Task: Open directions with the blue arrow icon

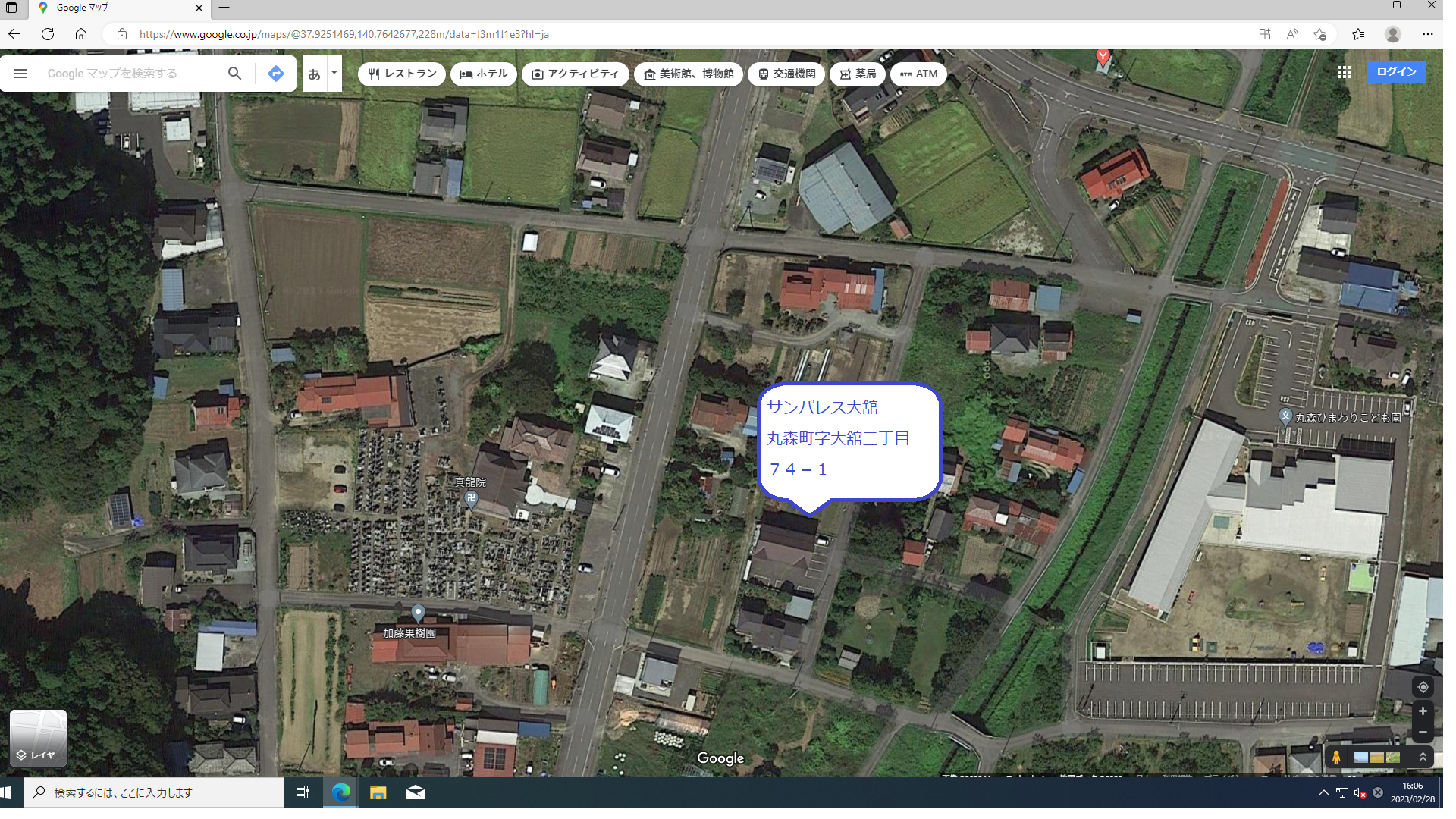Action: coord(276,74)
